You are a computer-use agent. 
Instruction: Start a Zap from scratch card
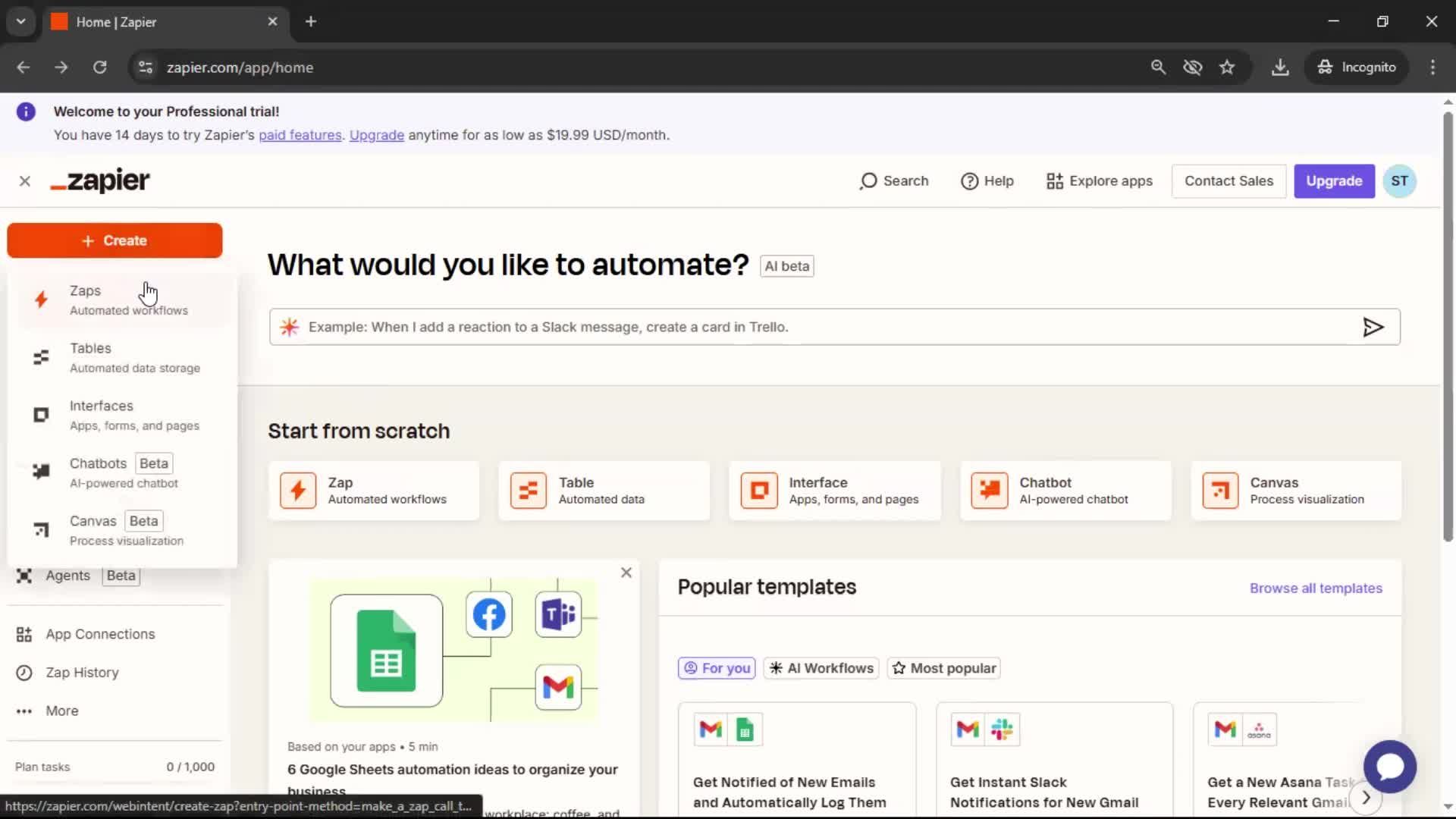click(374, 491)
